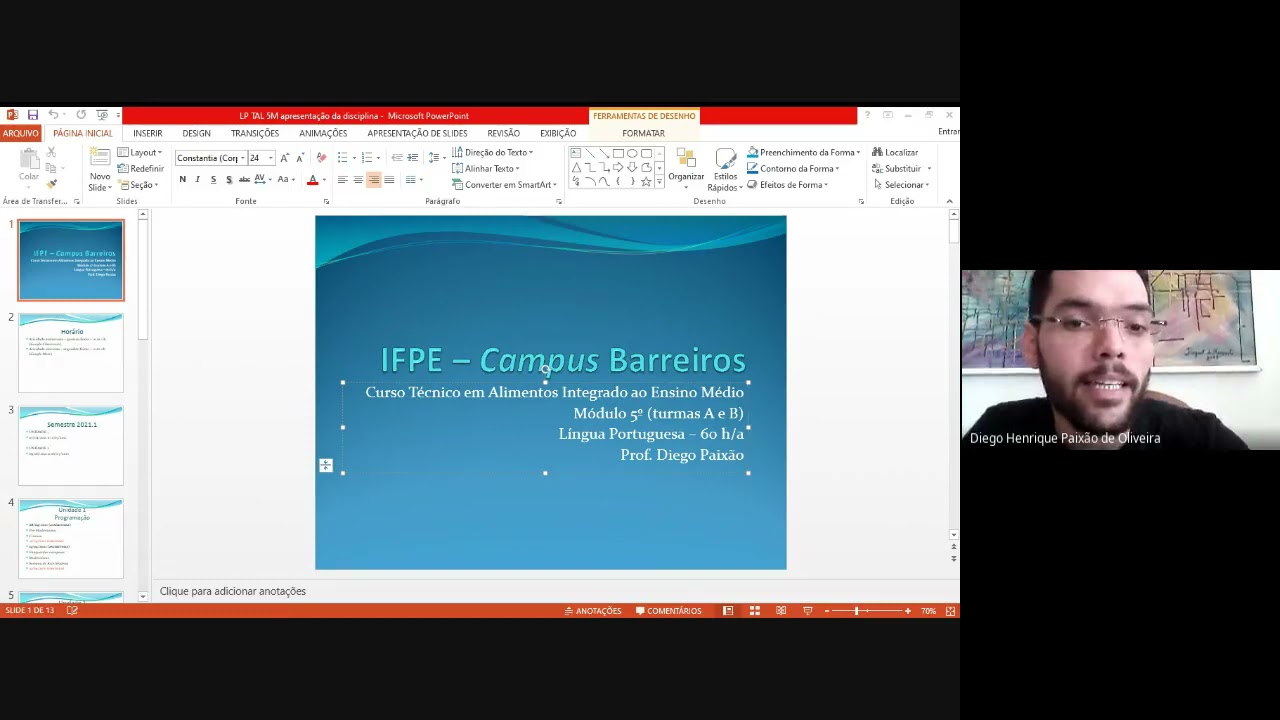The width and height of the screenshot is (1280, 720).
Task: Toggle bold (N) formatting
Action: [182, 180]
